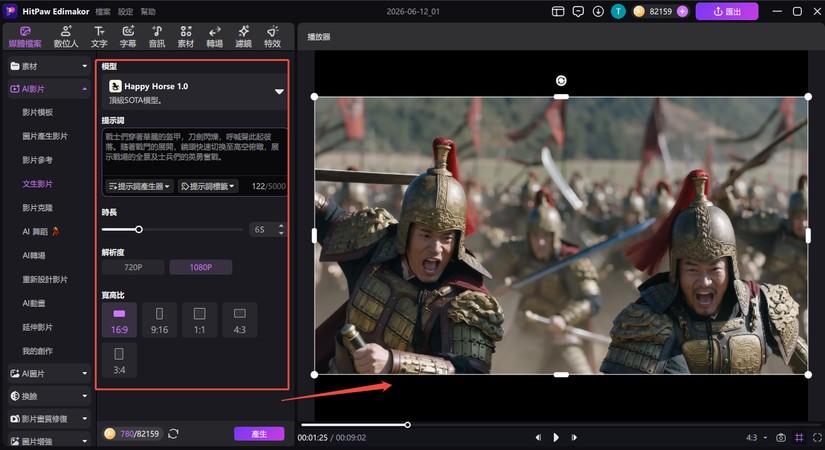
Task: Select the 3:4 aspect ratio
Action: click(119, 360)
